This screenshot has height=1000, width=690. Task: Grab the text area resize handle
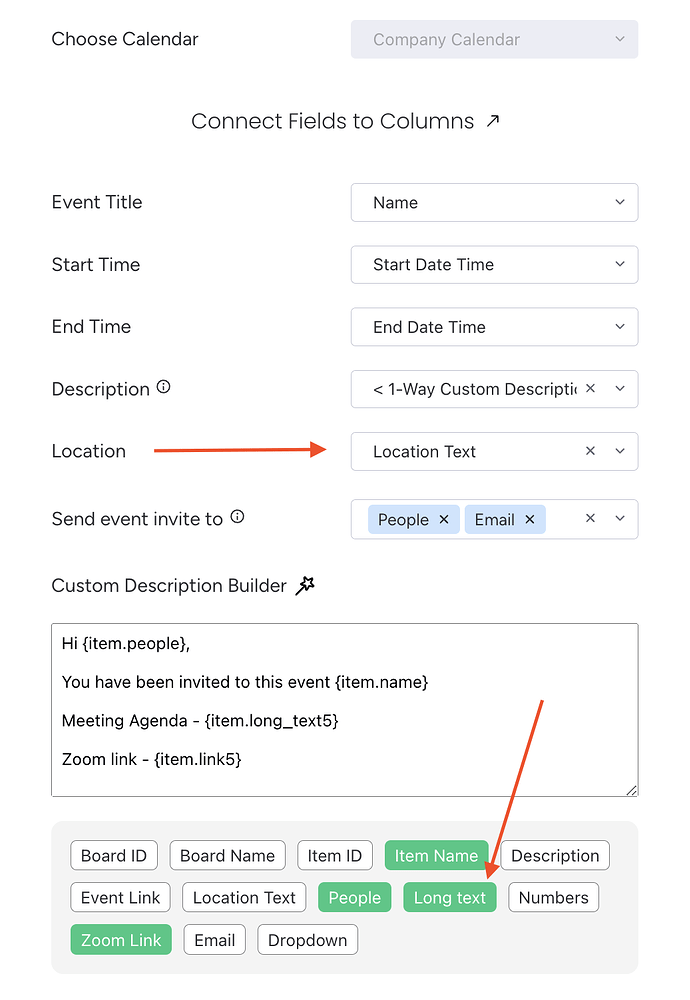coord(632,790)
